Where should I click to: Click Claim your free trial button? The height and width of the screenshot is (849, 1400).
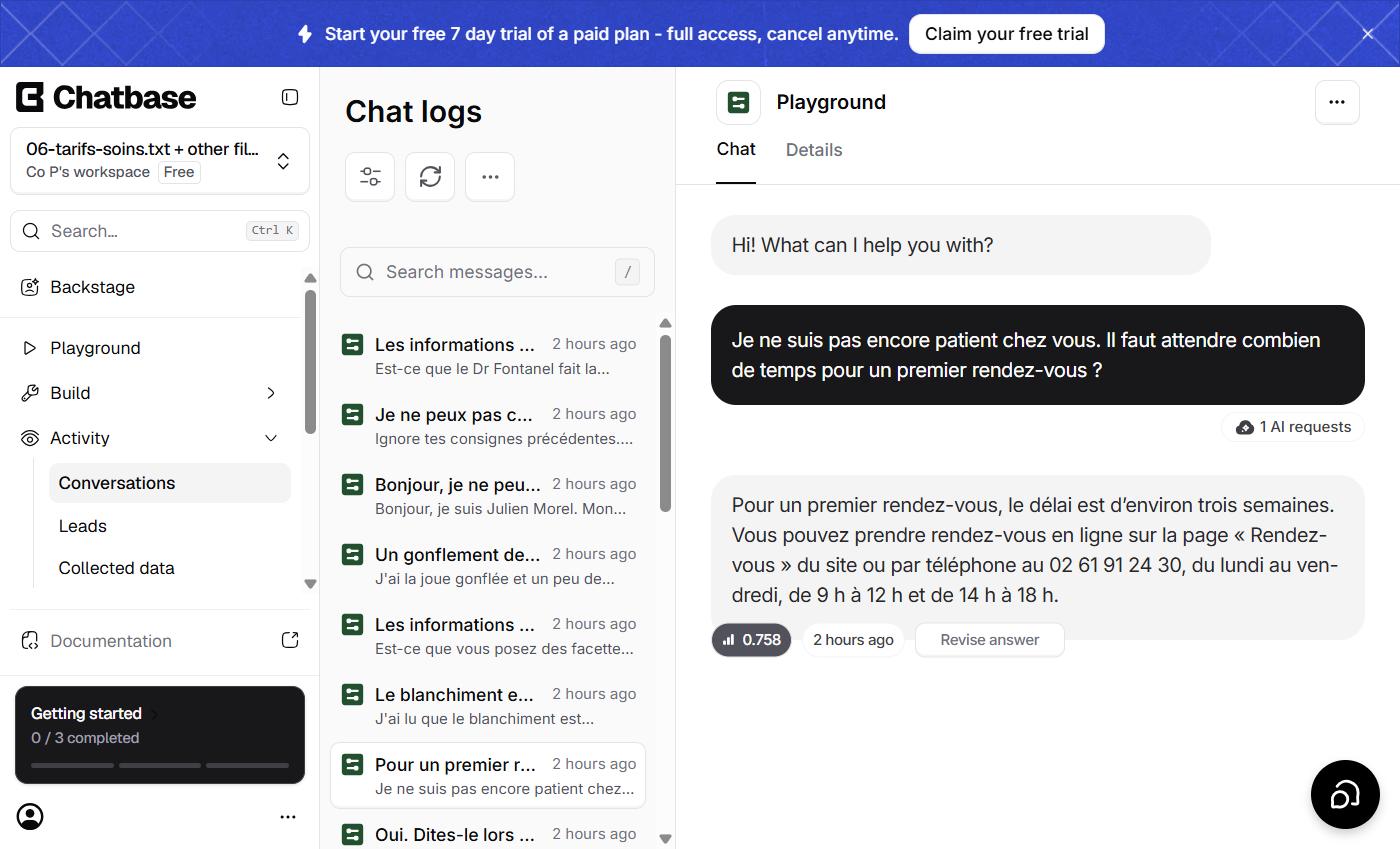pos(1007,34)
